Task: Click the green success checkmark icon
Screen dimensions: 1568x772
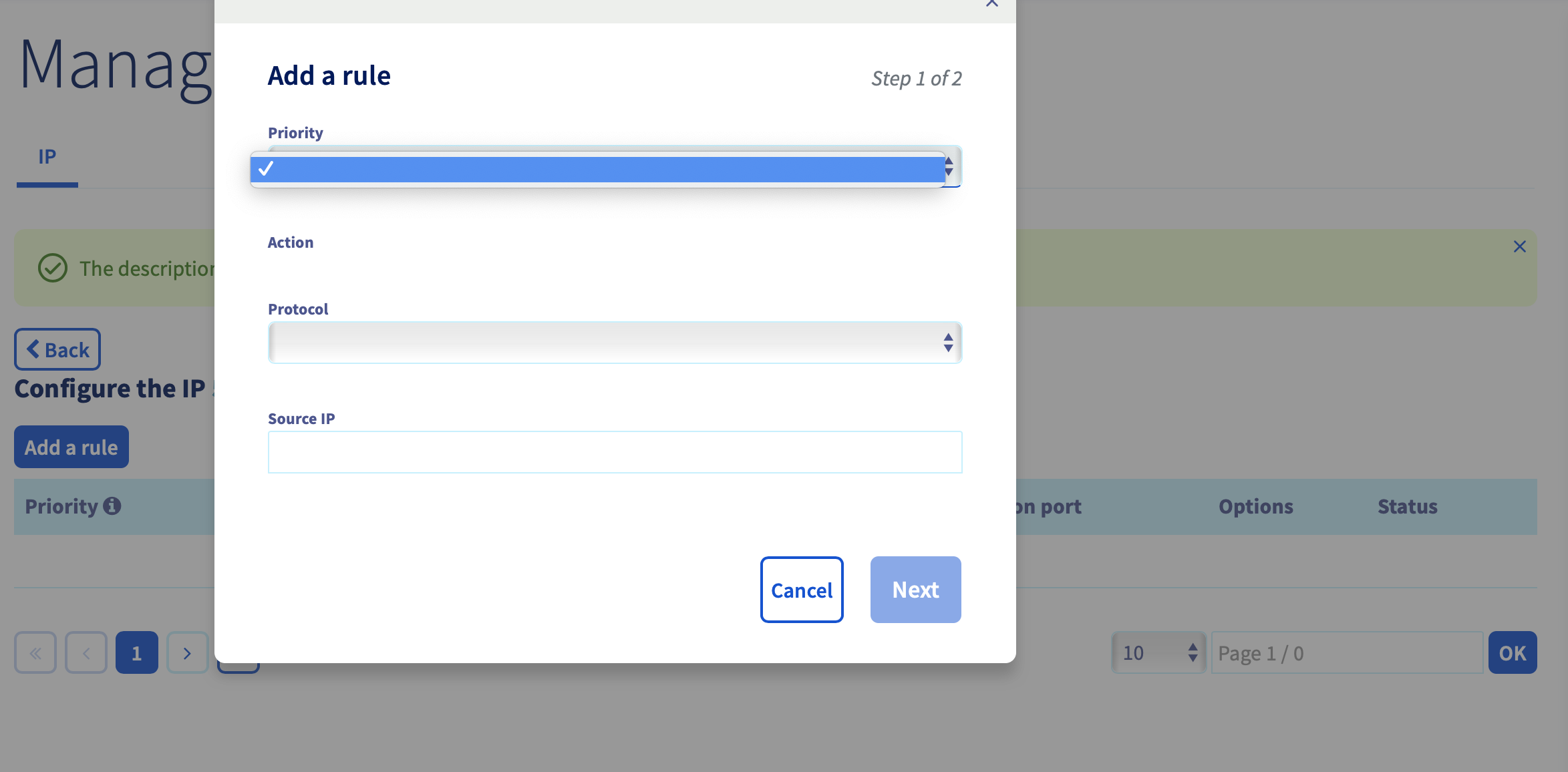Action: (53, 268)
